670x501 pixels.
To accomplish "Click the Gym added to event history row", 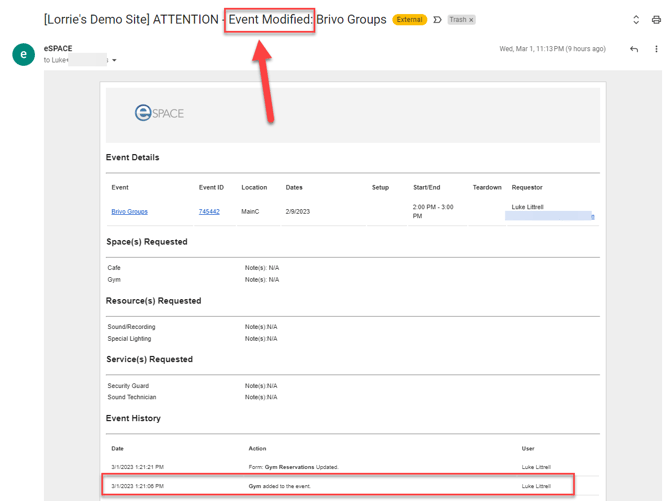I will 338,486.
